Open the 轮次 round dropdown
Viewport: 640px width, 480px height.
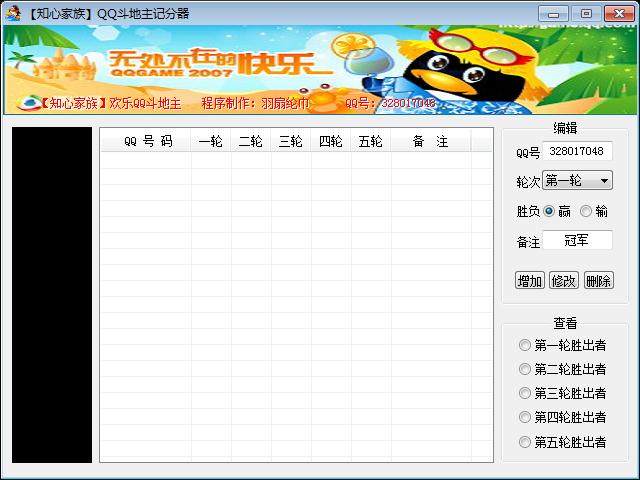pyautogui.click(x=578, y=180)
